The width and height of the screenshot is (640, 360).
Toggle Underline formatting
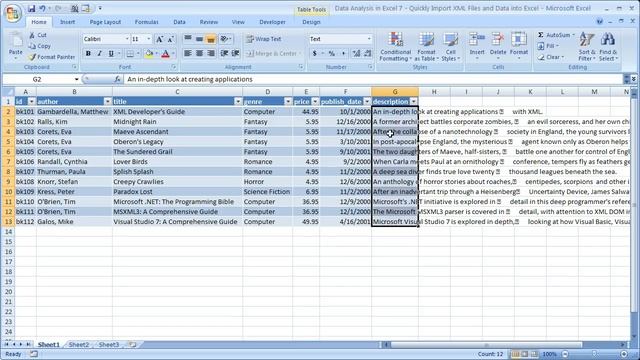coord(111,53)
